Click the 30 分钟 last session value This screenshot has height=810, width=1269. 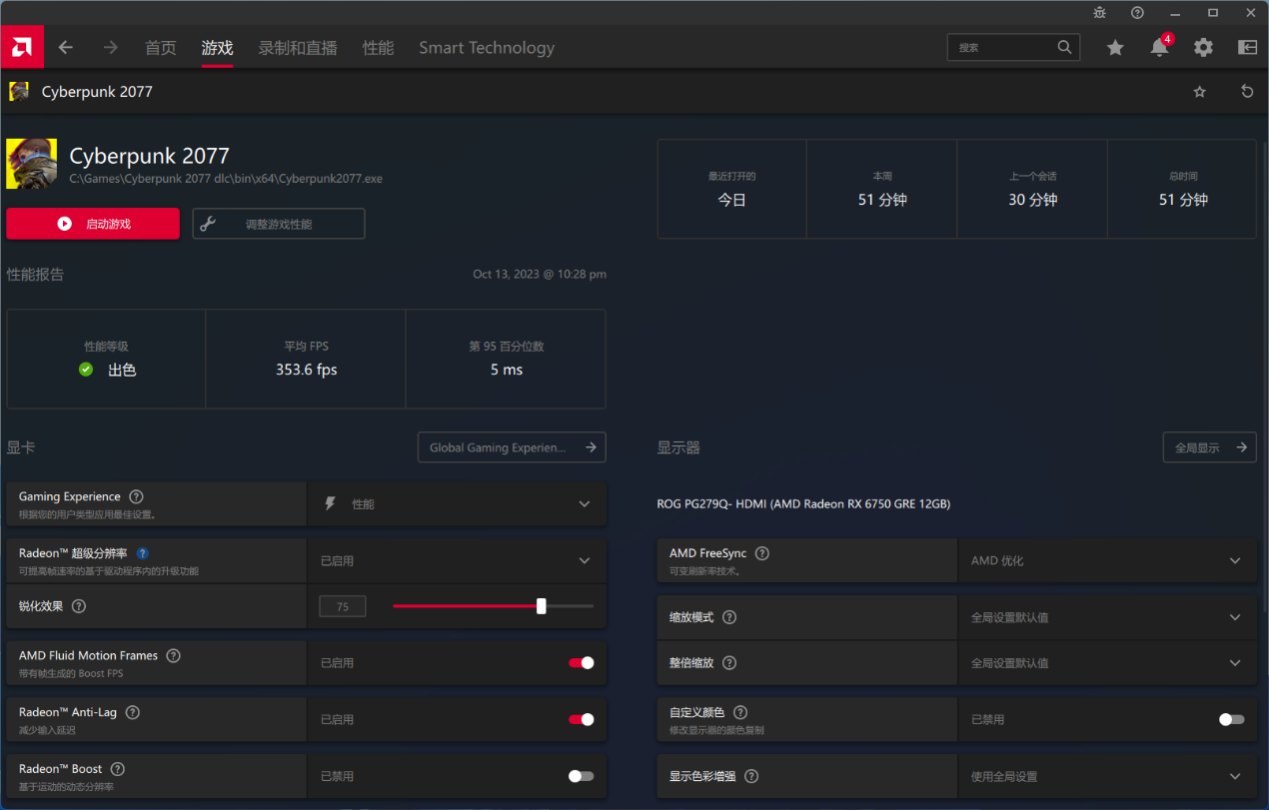click(x=1033, y=200)
